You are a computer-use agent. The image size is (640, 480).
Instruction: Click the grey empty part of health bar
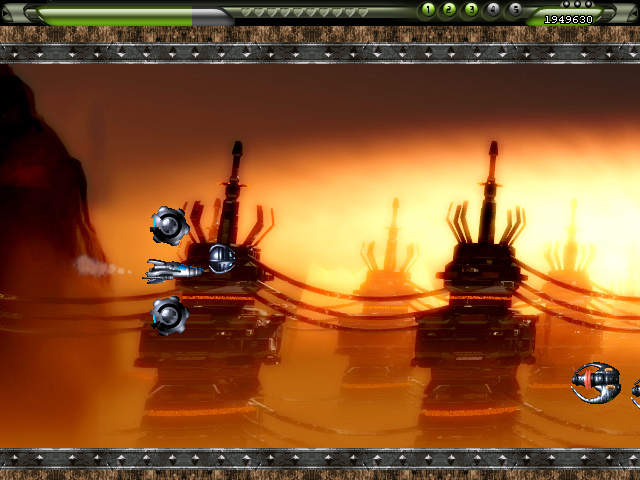[x=212, y=15]
